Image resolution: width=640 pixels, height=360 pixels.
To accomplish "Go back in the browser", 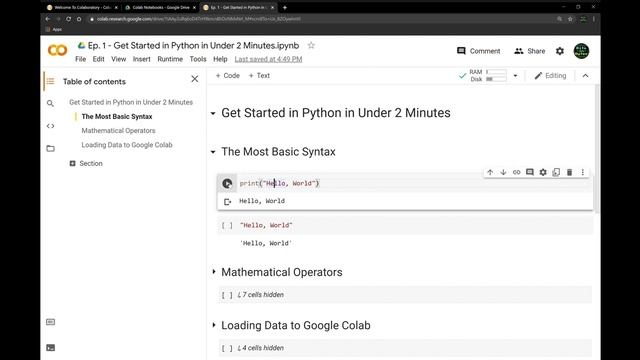I will (48, 19).
